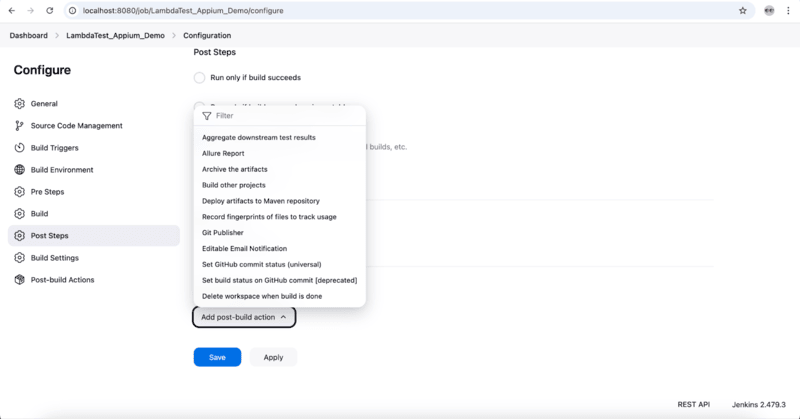Click the Jenkins 2.479.3 version link
The height and width of the screenshot is (419, 800).
click(759, 404)
